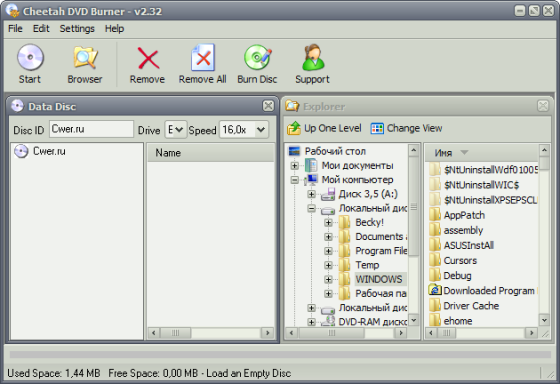Image resolution: width=560 pixels, height=384 pixels.
Task: Expand the WINDOWS folder node
Action: pos(328,279)
